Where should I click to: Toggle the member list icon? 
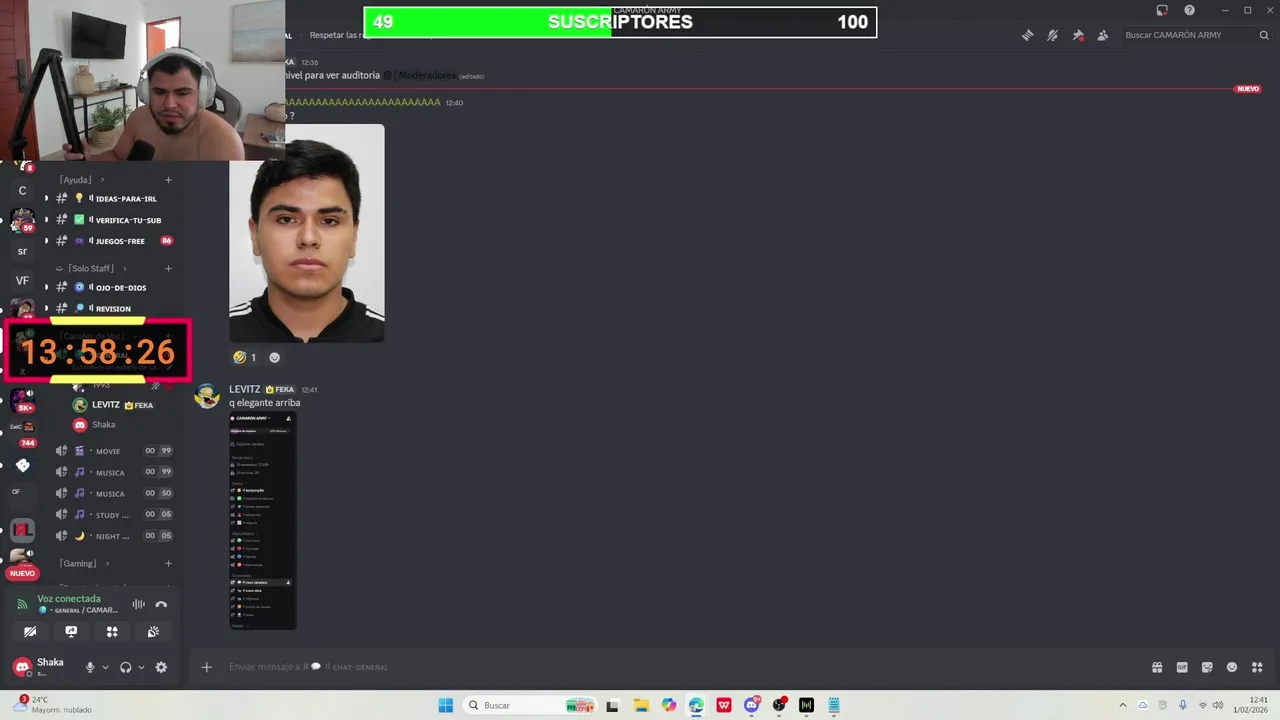tap(1102, 35)
